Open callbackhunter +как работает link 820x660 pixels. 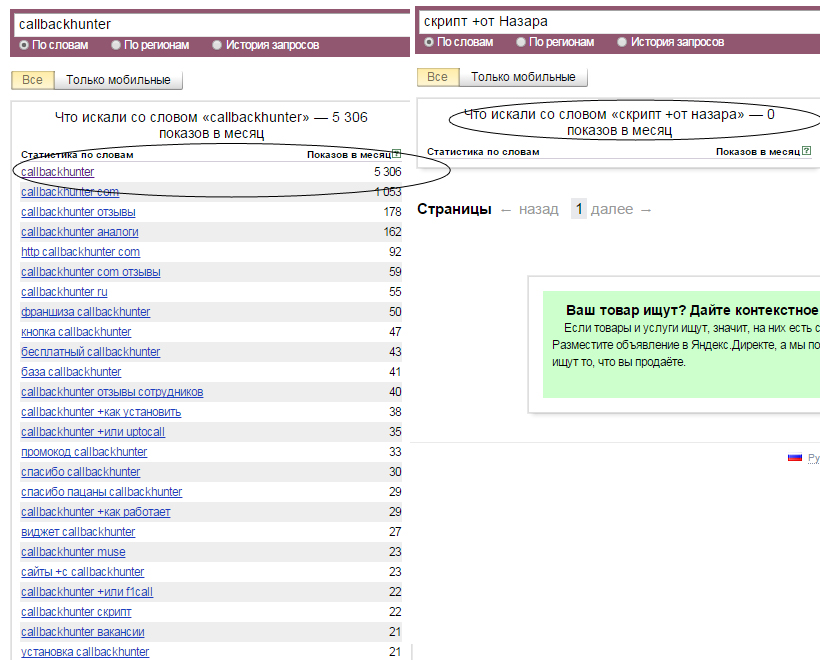click(x=96, y=512)
